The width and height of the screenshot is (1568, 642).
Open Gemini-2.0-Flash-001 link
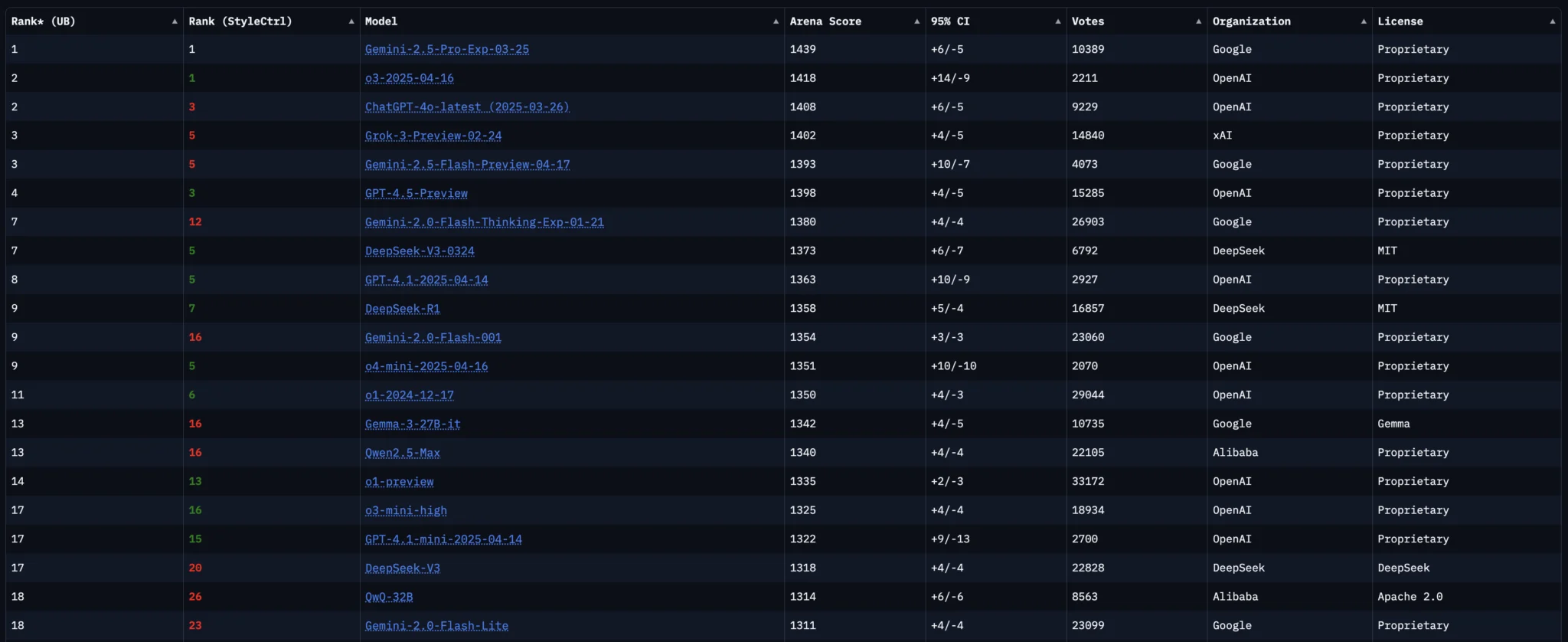433,337
